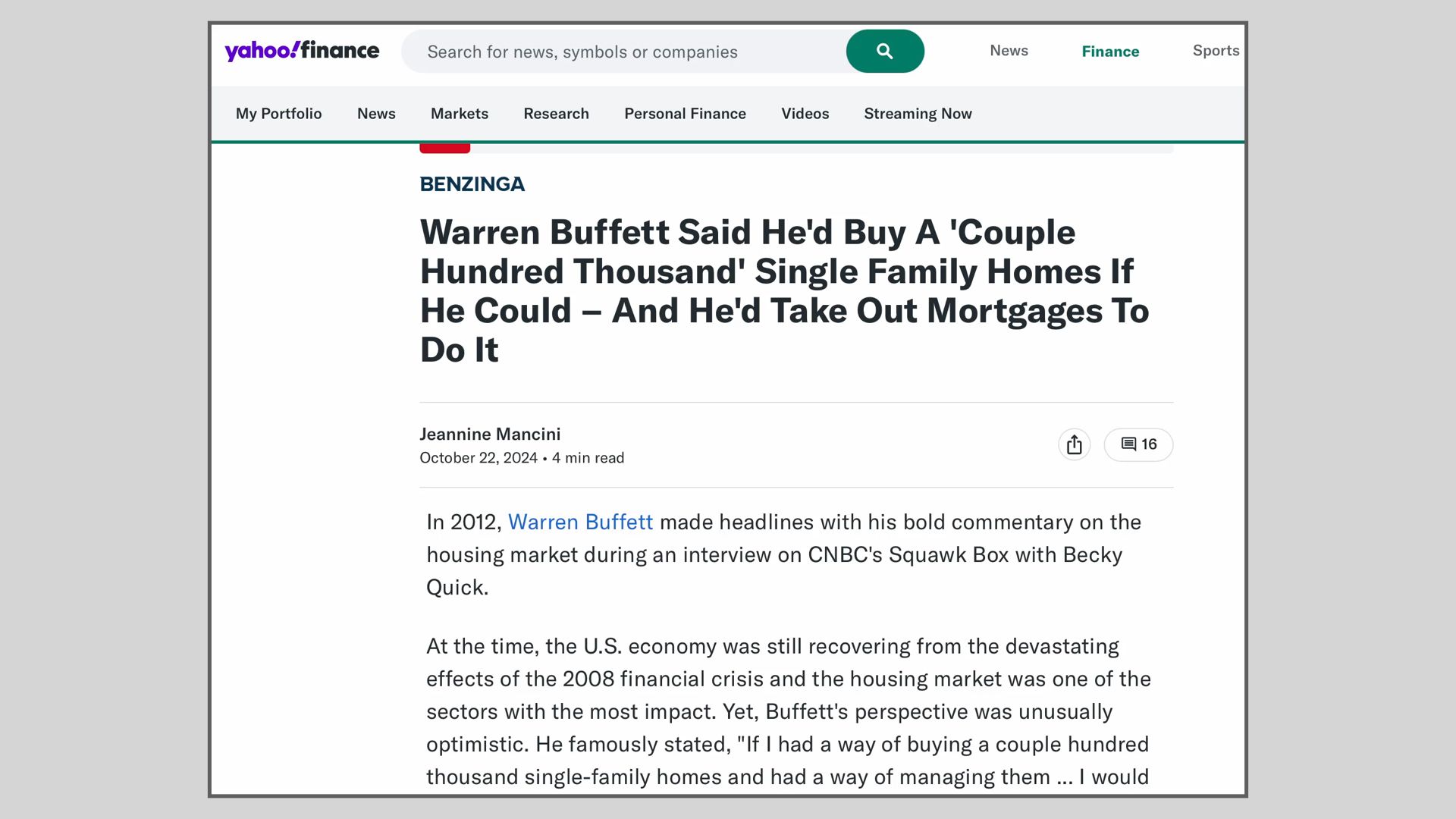Click the article headline about Buffett
This screenshot has width=1456, height=819.
click(x=785, y=290)
